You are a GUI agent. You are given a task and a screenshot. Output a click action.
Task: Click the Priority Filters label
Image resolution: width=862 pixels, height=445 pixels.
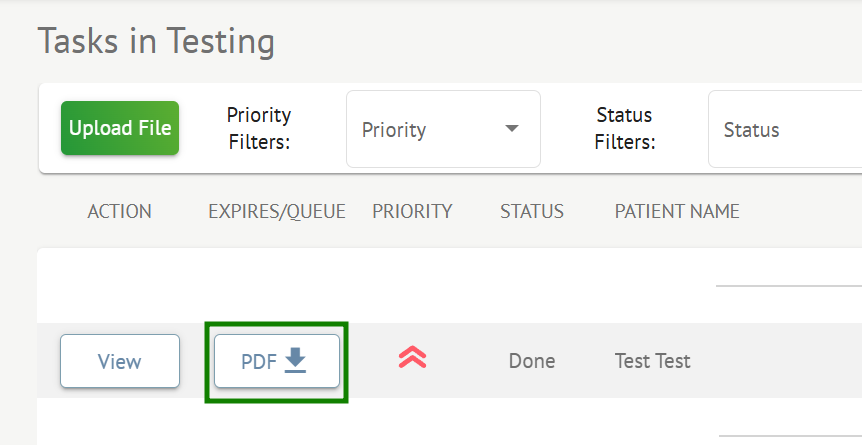[x=259, y=129]
